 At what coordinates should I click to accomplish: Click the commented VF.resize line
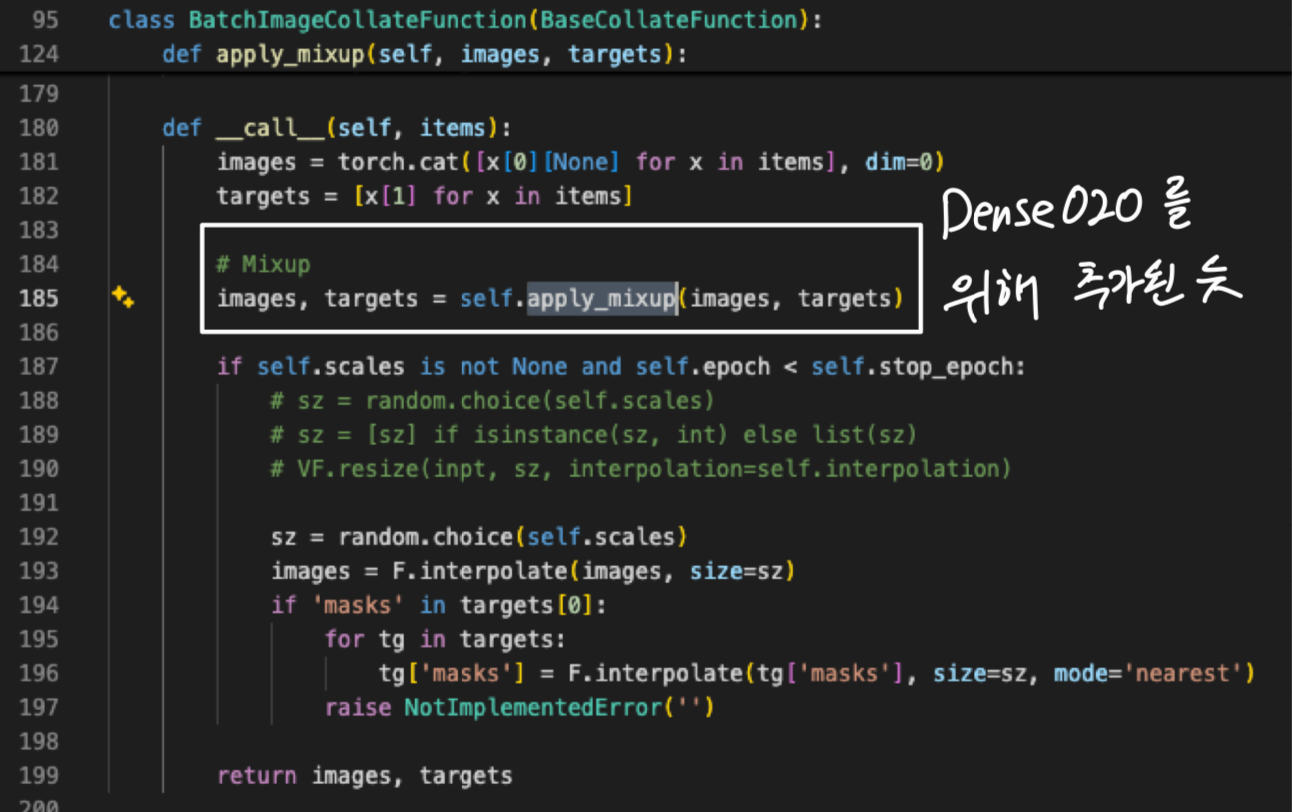pyautogui.click(x=641, y=468)
